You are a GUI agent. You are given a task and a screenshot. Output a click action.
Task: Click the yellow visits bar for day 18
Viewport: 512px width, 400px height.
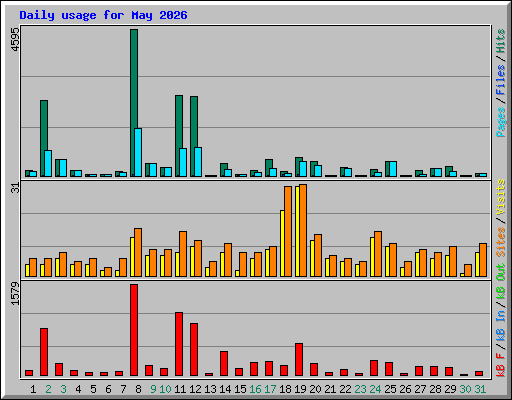pos(282,243)
